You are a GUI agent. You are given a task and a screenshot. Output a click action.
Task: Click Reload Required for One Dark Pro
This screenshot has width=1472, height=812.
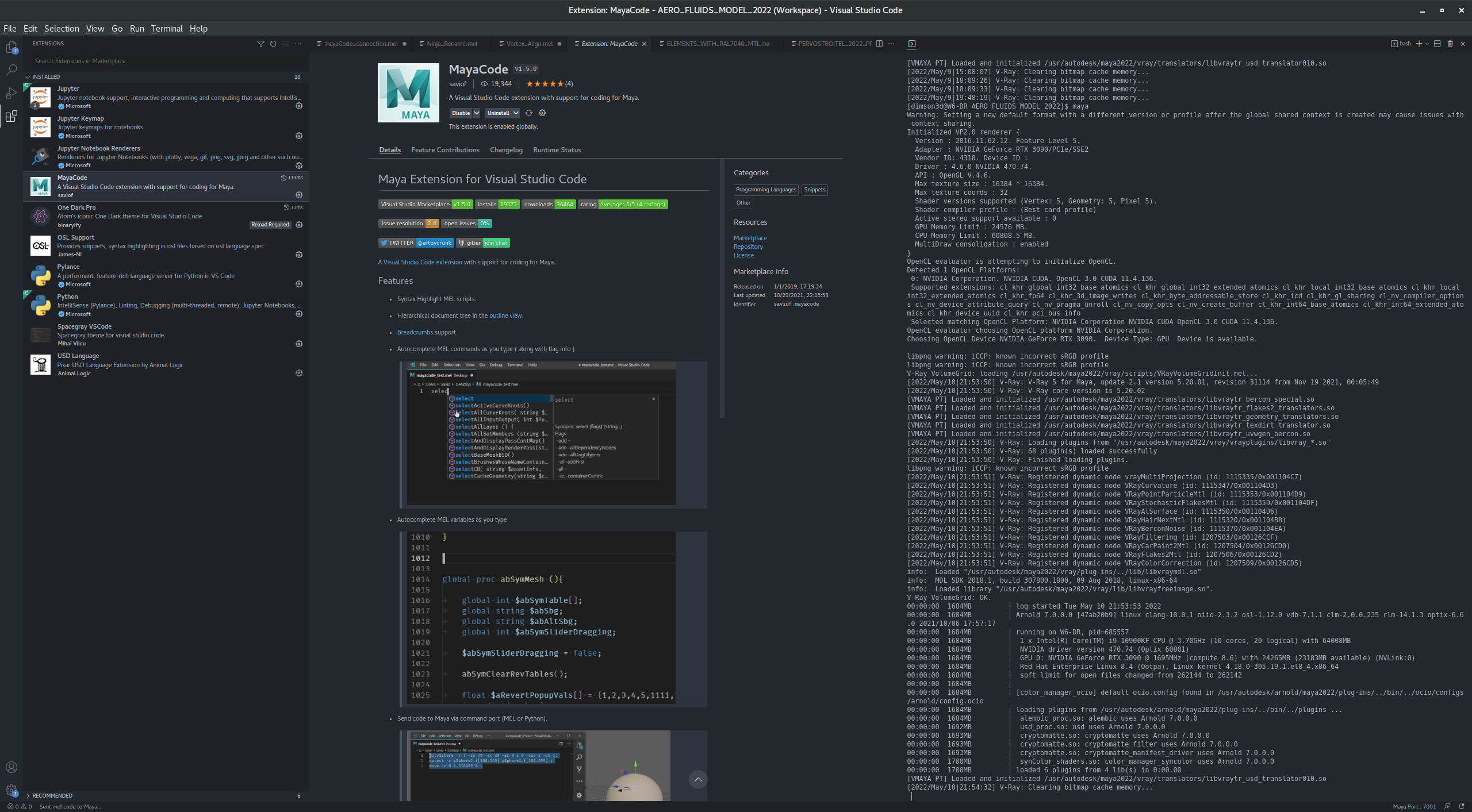click(x=270, y=225)
